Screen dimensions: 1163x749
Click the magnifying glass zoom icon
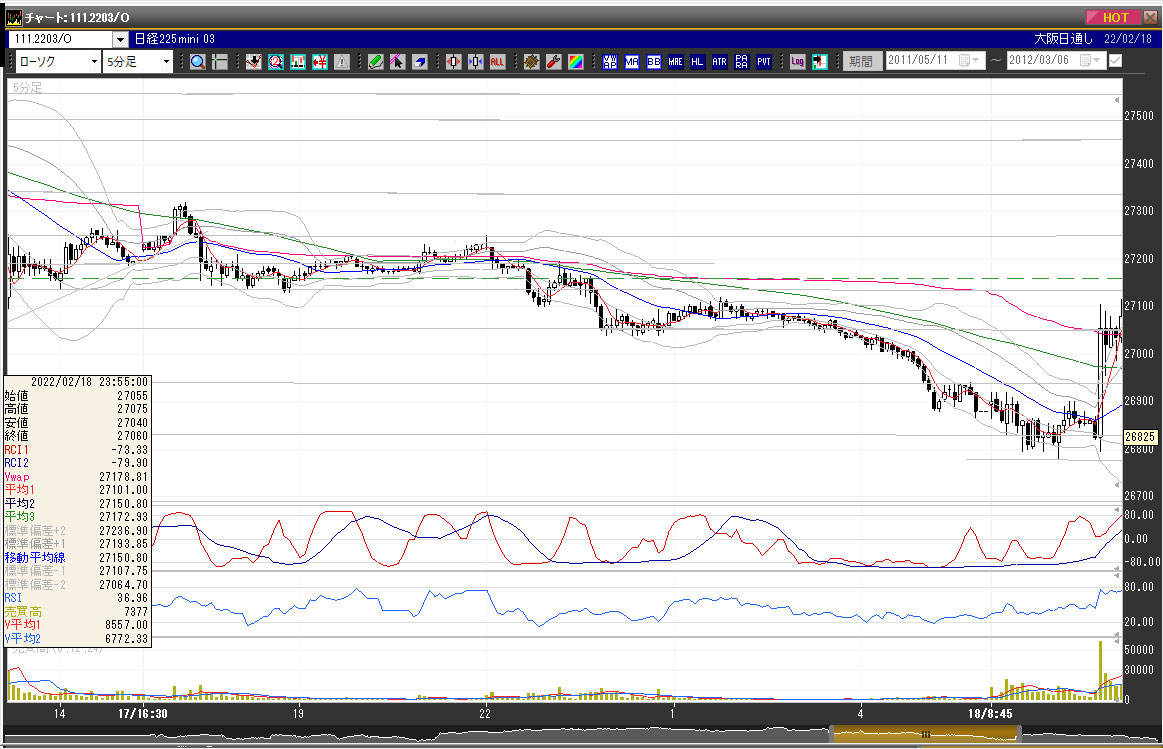(197, 62)
